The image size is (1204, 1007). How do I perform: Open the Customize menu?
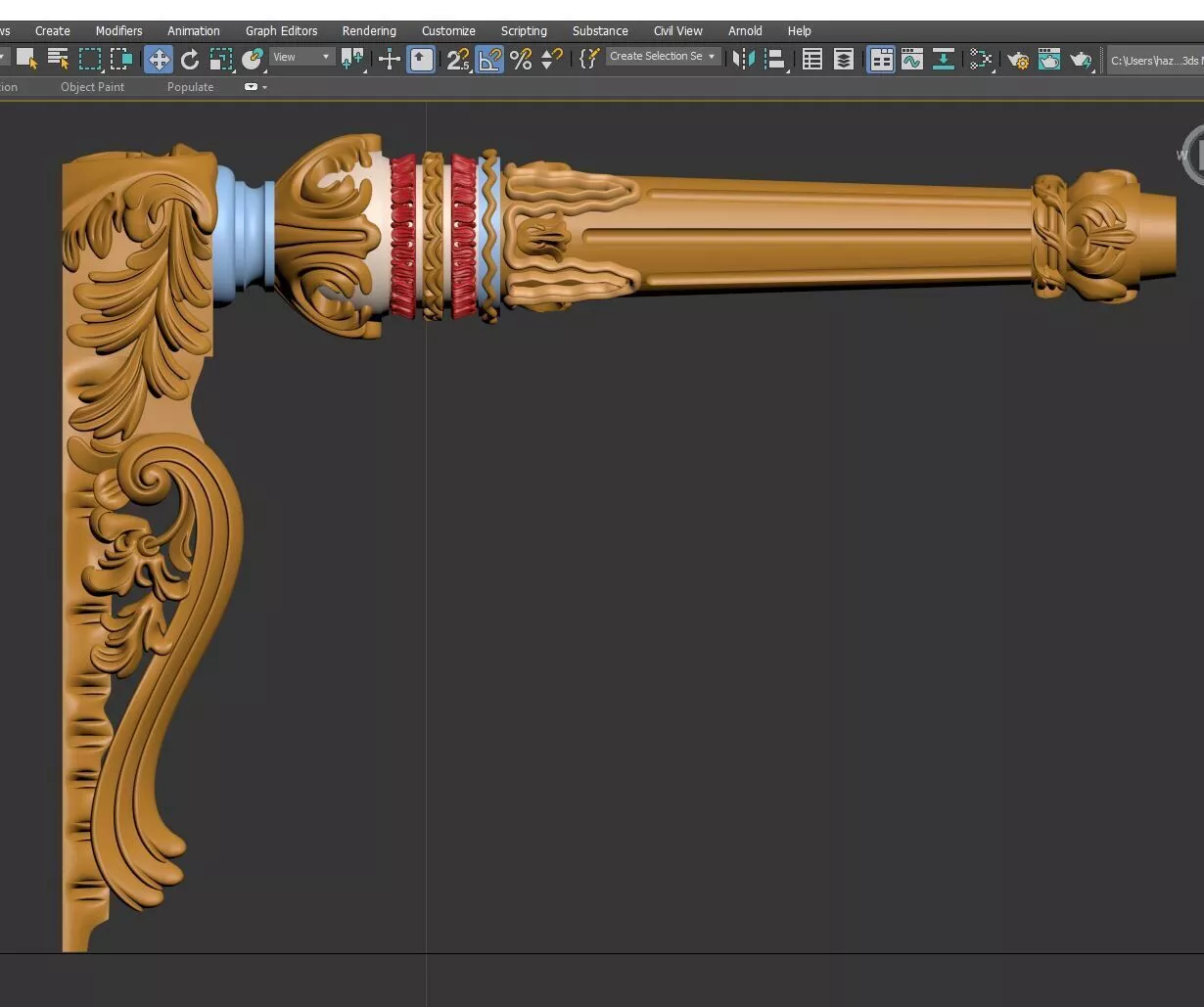(448, 31)
